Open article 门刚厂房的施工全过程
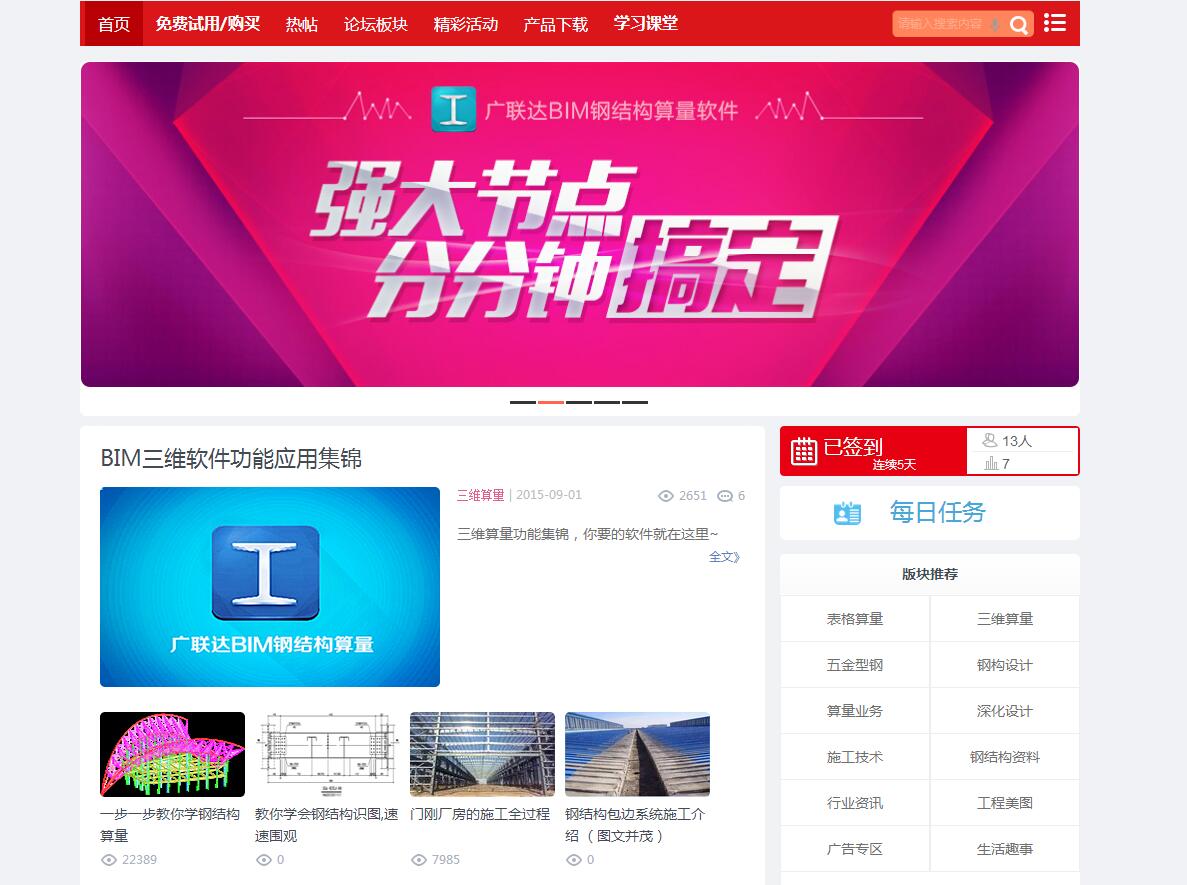 pyautogui.click(x=480, y=815)
